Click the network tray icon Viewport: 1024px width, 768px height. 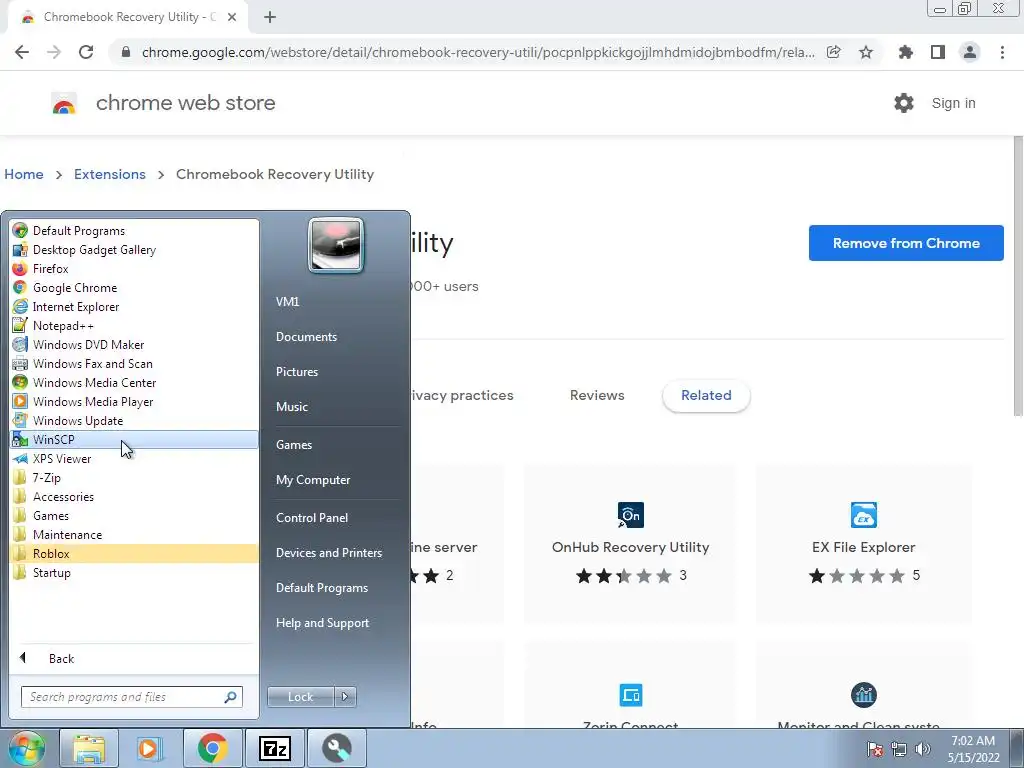tap(899, 749)
